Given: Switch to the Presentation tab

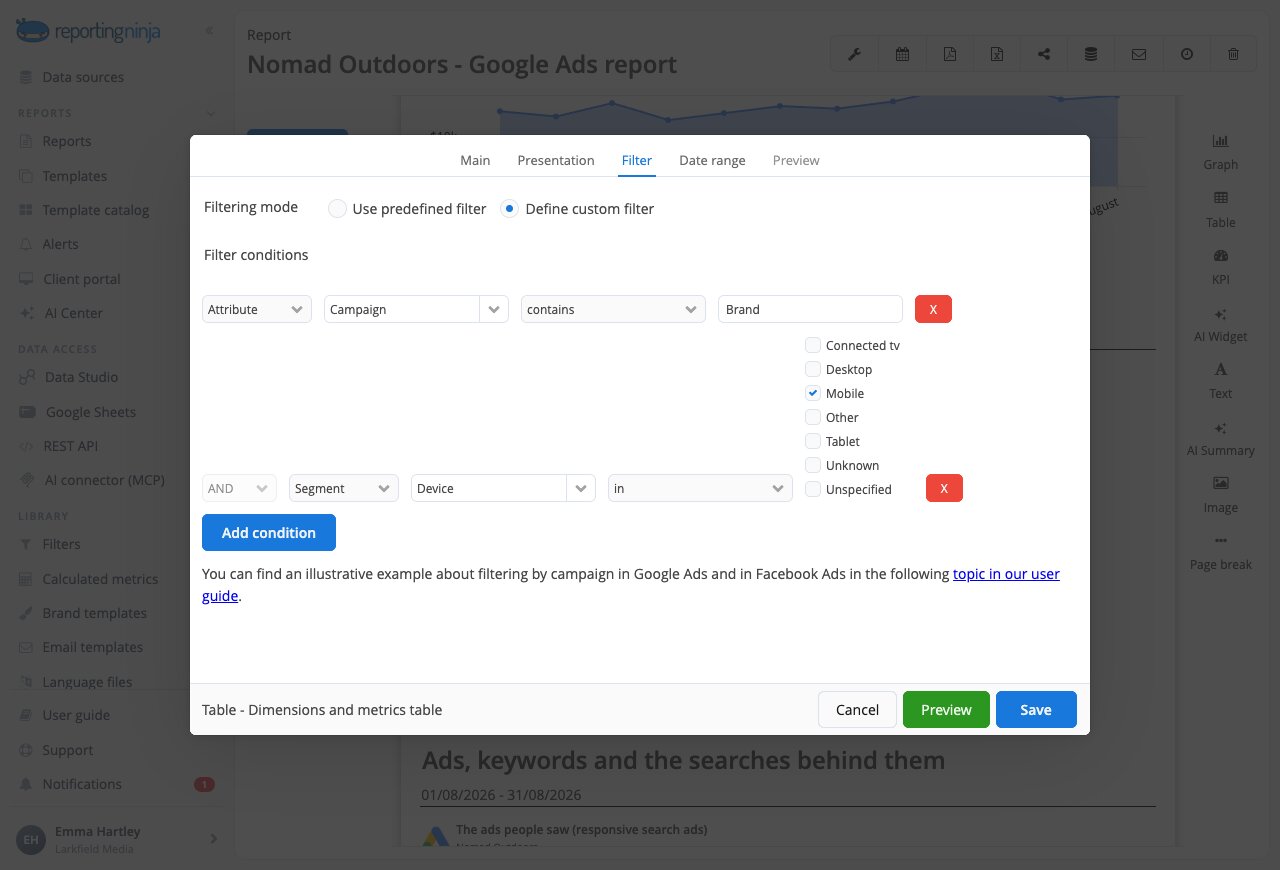Looking at the screenshot, I should click(x=556, y=160).
